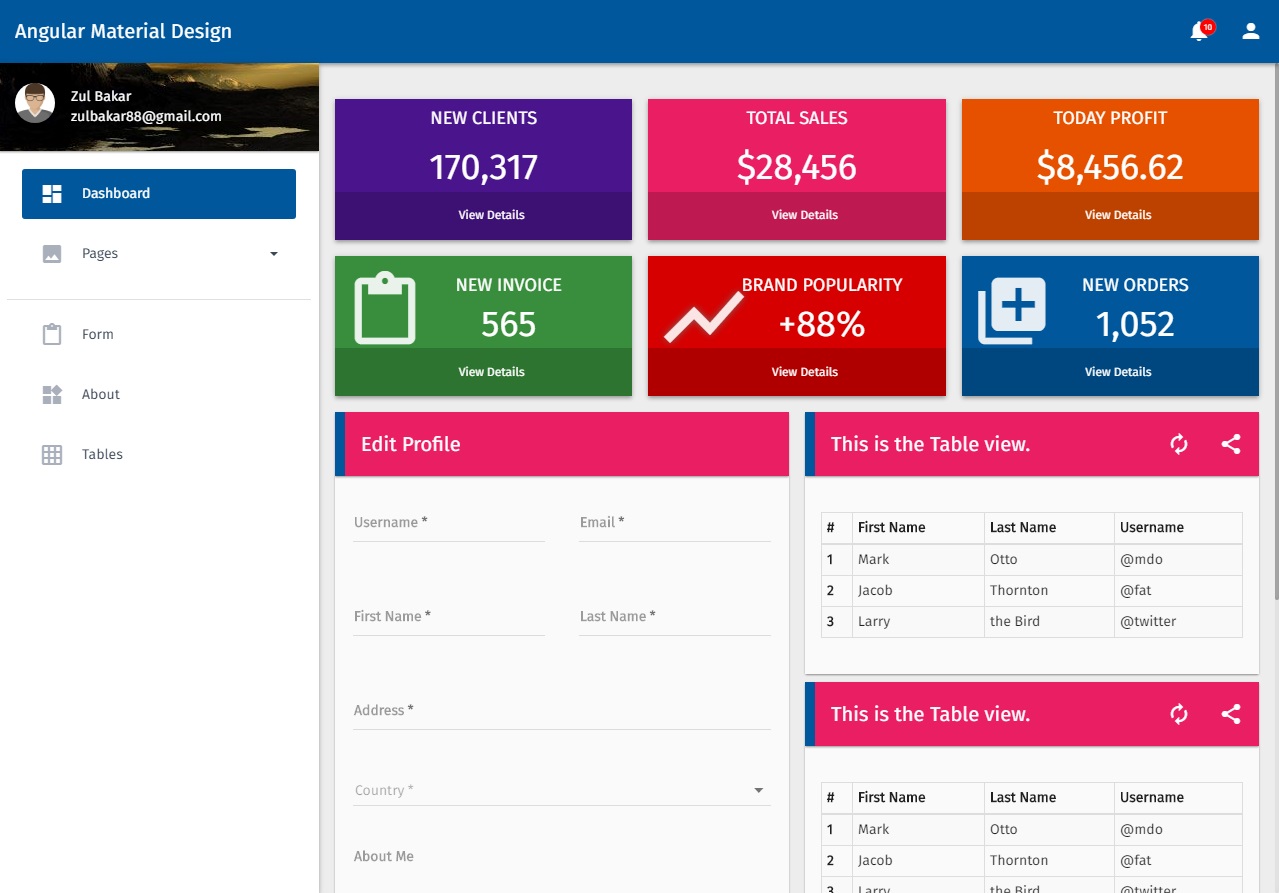The height and width of the screenshot is (893, 1279).
Task: Click the refresh icon on second Table view
Action: [x=1179, y=714]
